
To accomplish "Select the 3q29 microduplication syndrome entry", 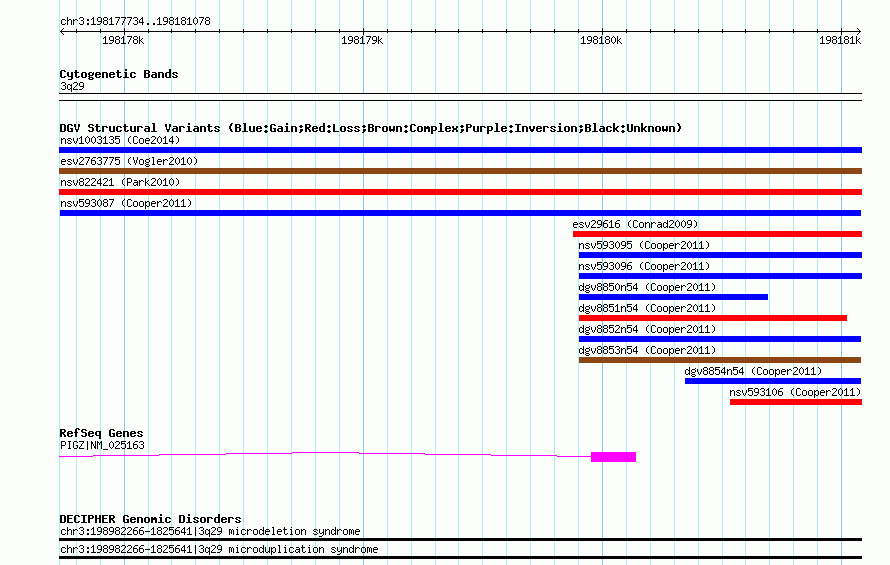I will point(219,550).
